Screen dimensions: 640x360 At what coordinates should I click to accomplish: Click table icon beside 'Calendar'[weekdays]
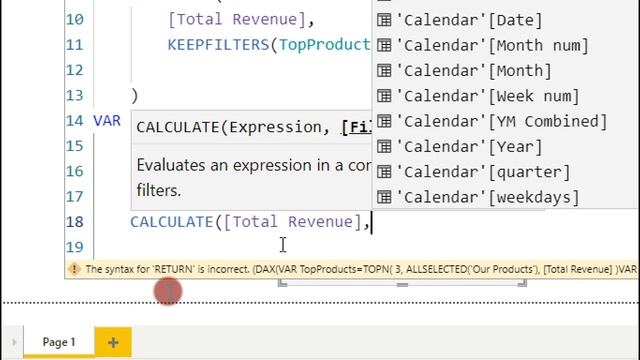pos(384,197)
